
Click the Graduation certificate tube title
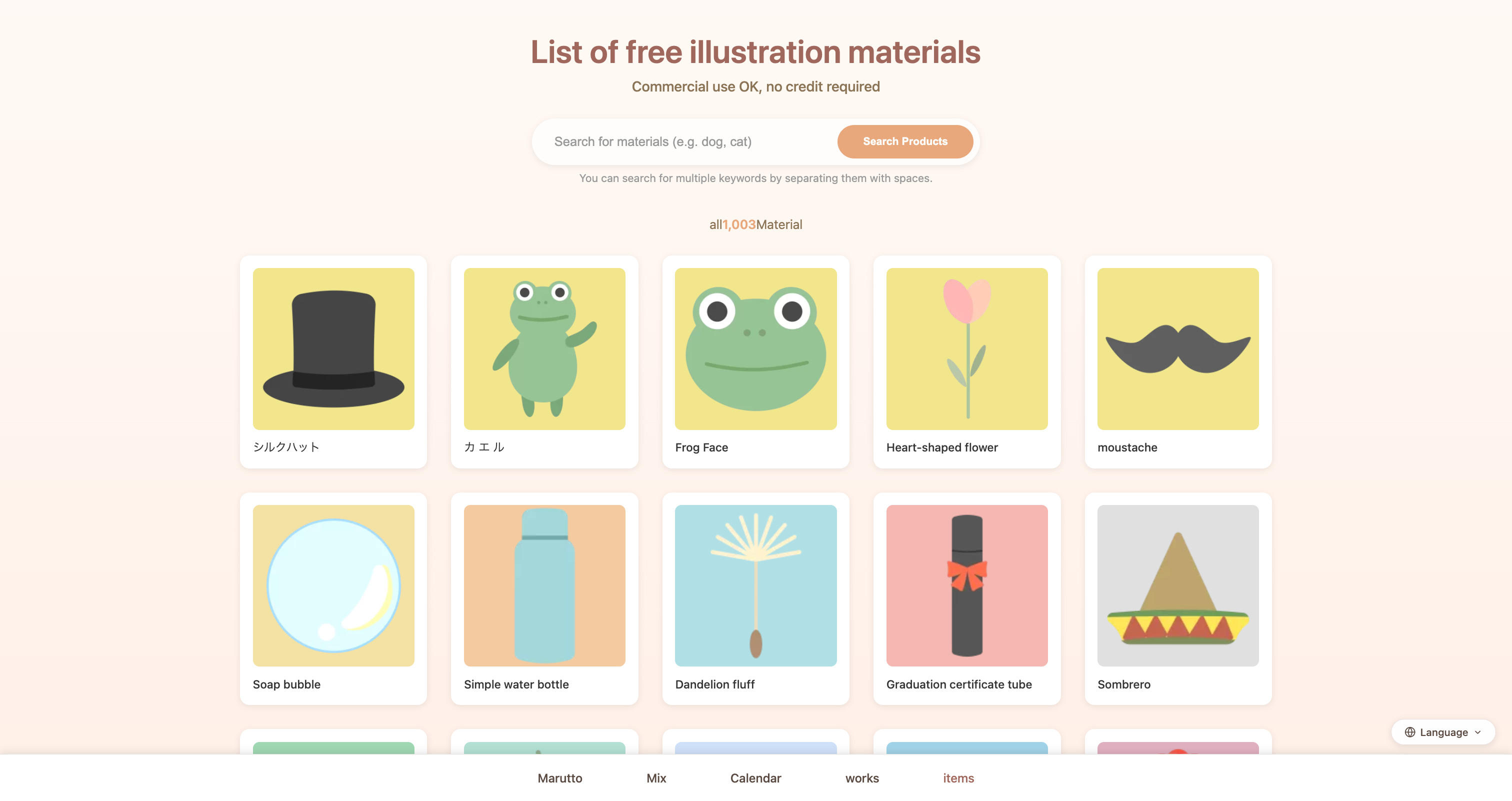coord(959,684)
